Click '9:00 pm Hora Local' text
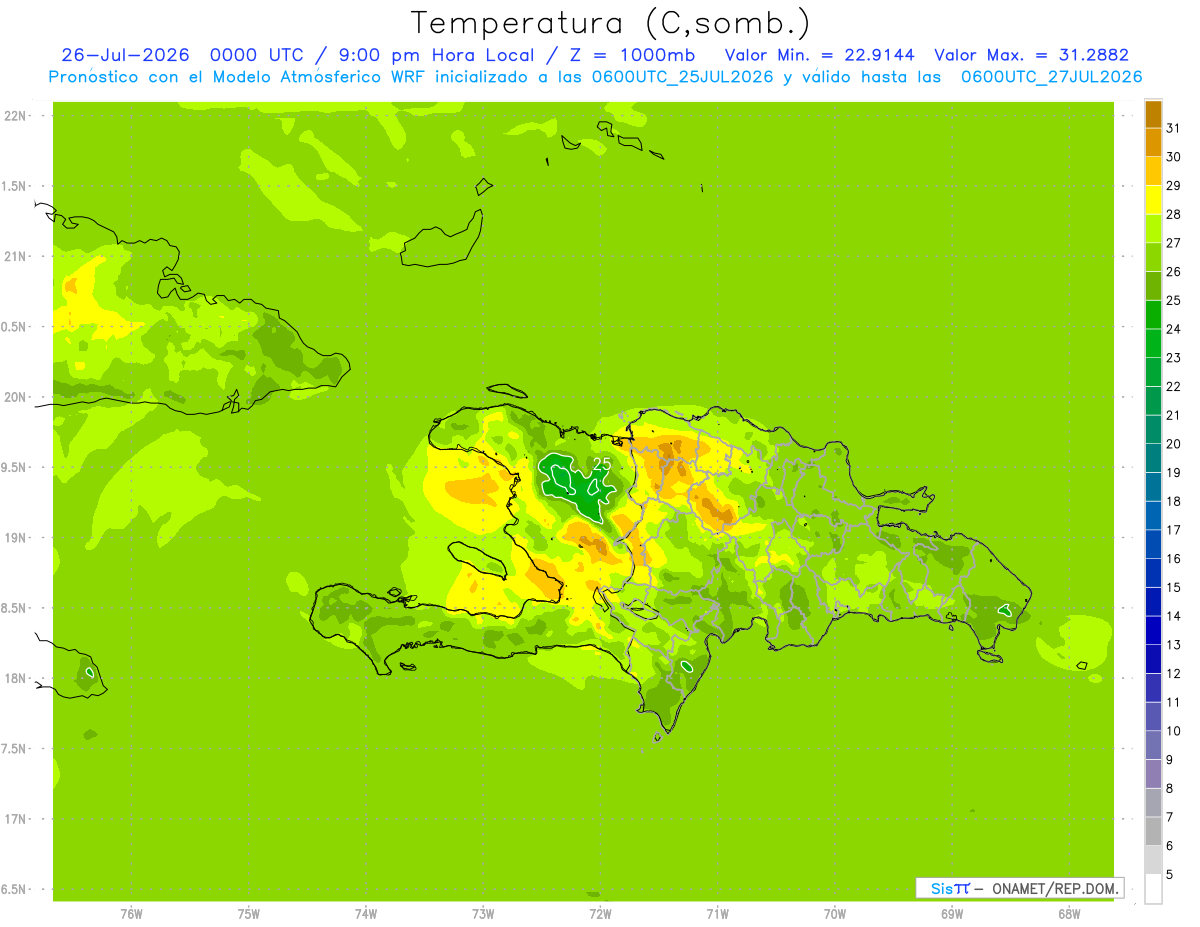The image size is (1200, 927). [437, 54]
